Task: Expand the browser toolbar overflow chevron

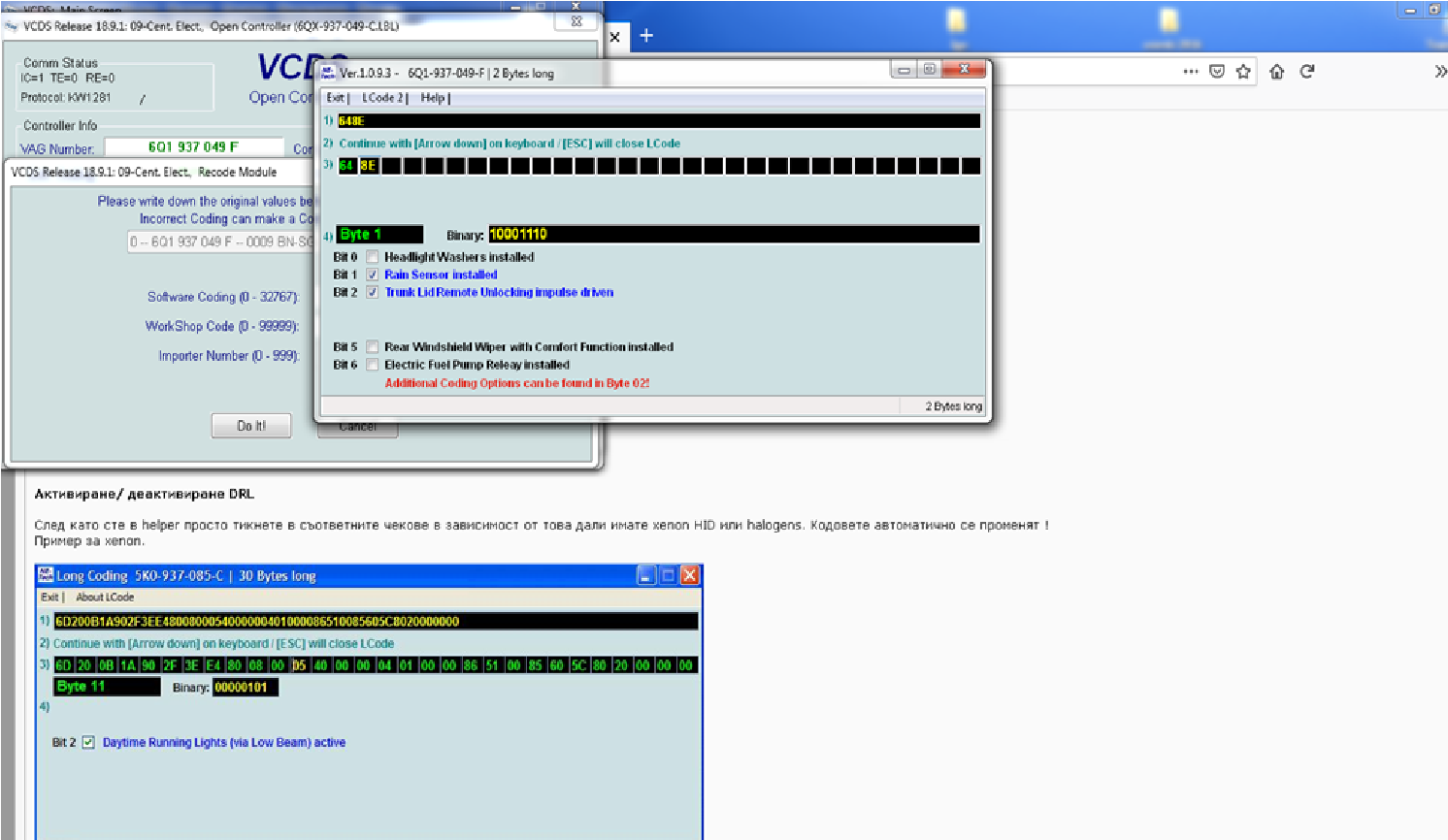Action: pyautogui.click(x=1440, y=72)
